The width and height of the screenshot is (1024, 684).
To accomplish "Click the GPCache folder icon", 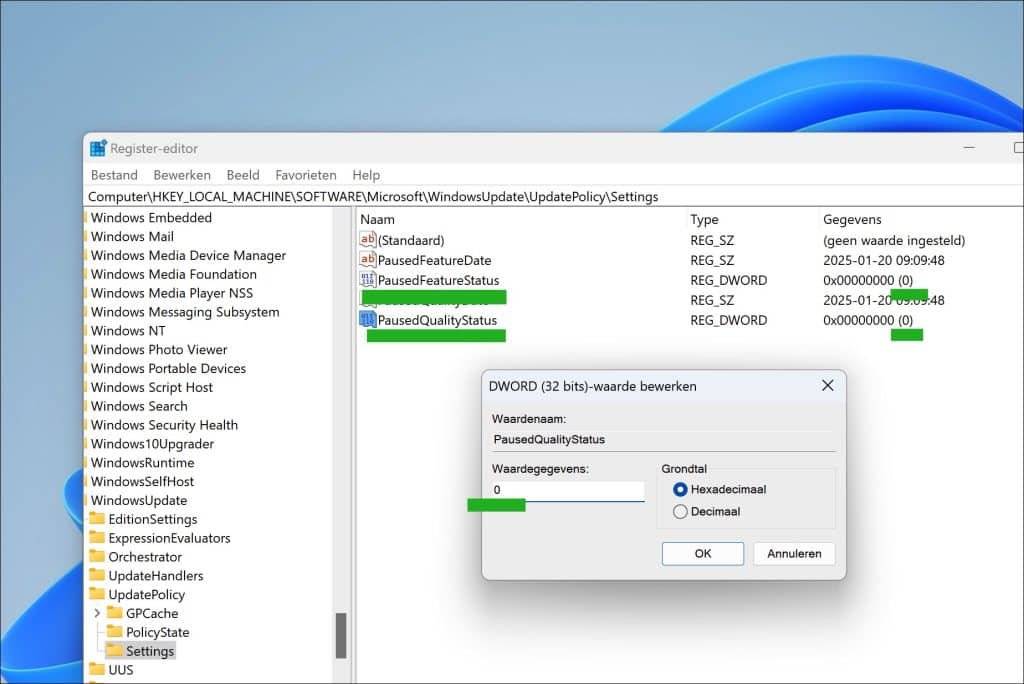I will click(x=115, y=613).
